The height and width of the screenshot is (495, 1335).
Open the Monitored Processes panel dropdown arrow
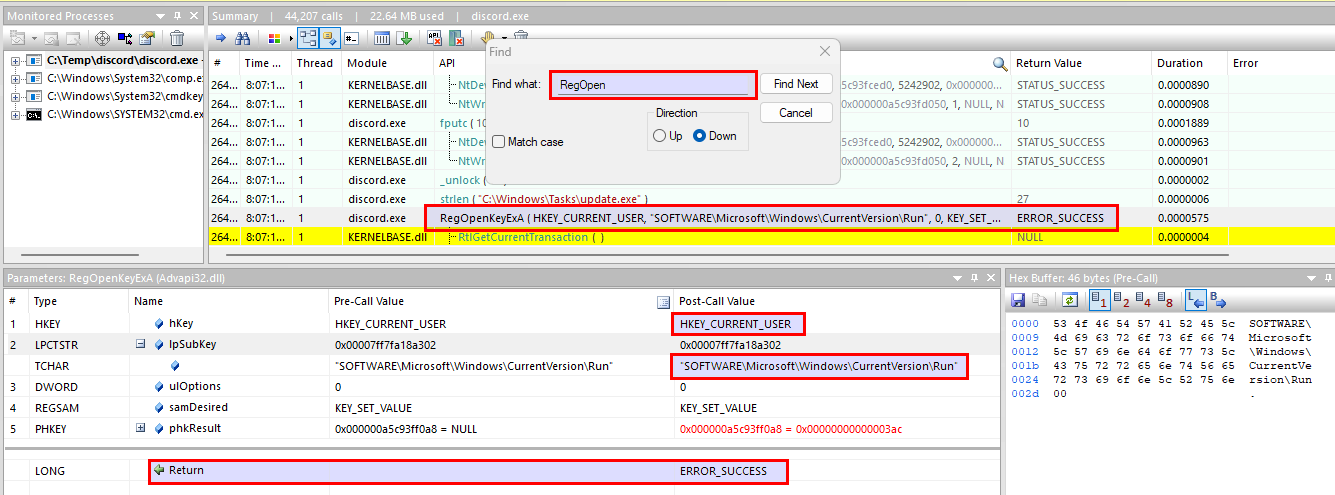point(159,16)
